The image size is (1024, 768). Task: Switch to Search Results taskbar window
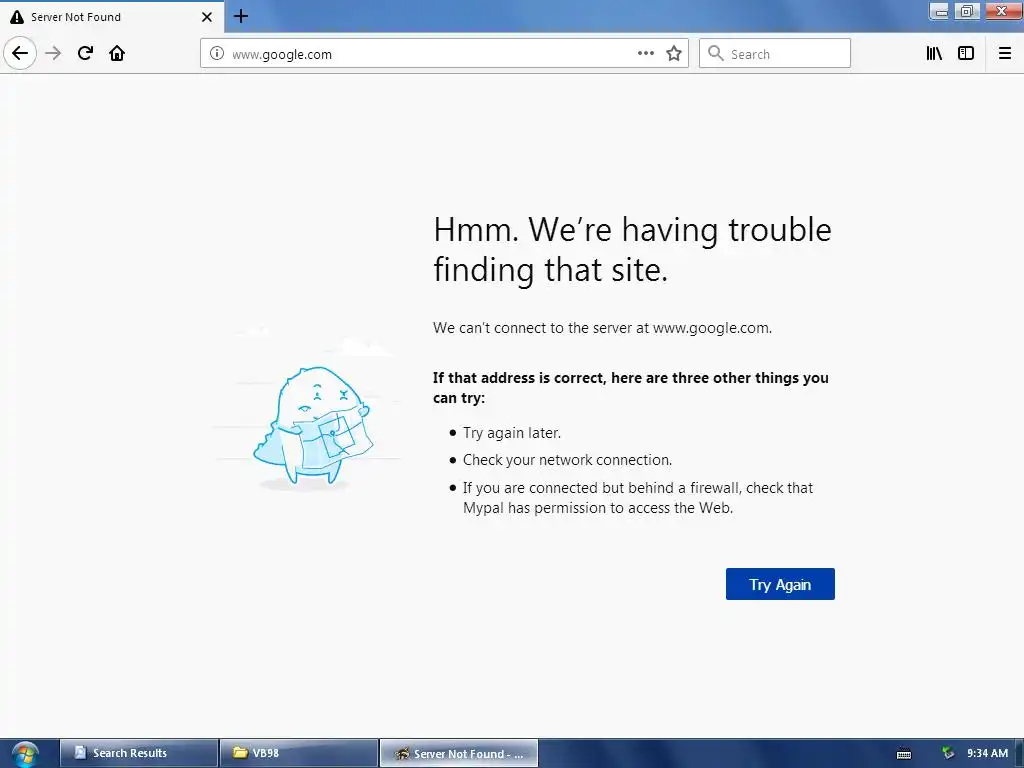[139, 753]
